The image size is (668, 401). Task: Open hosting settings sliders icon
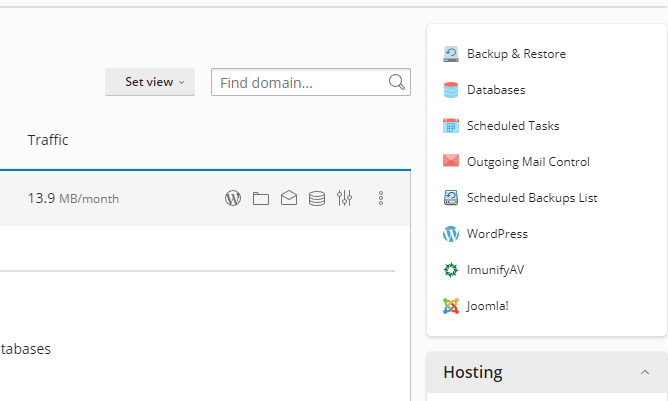tap(345, 198)
